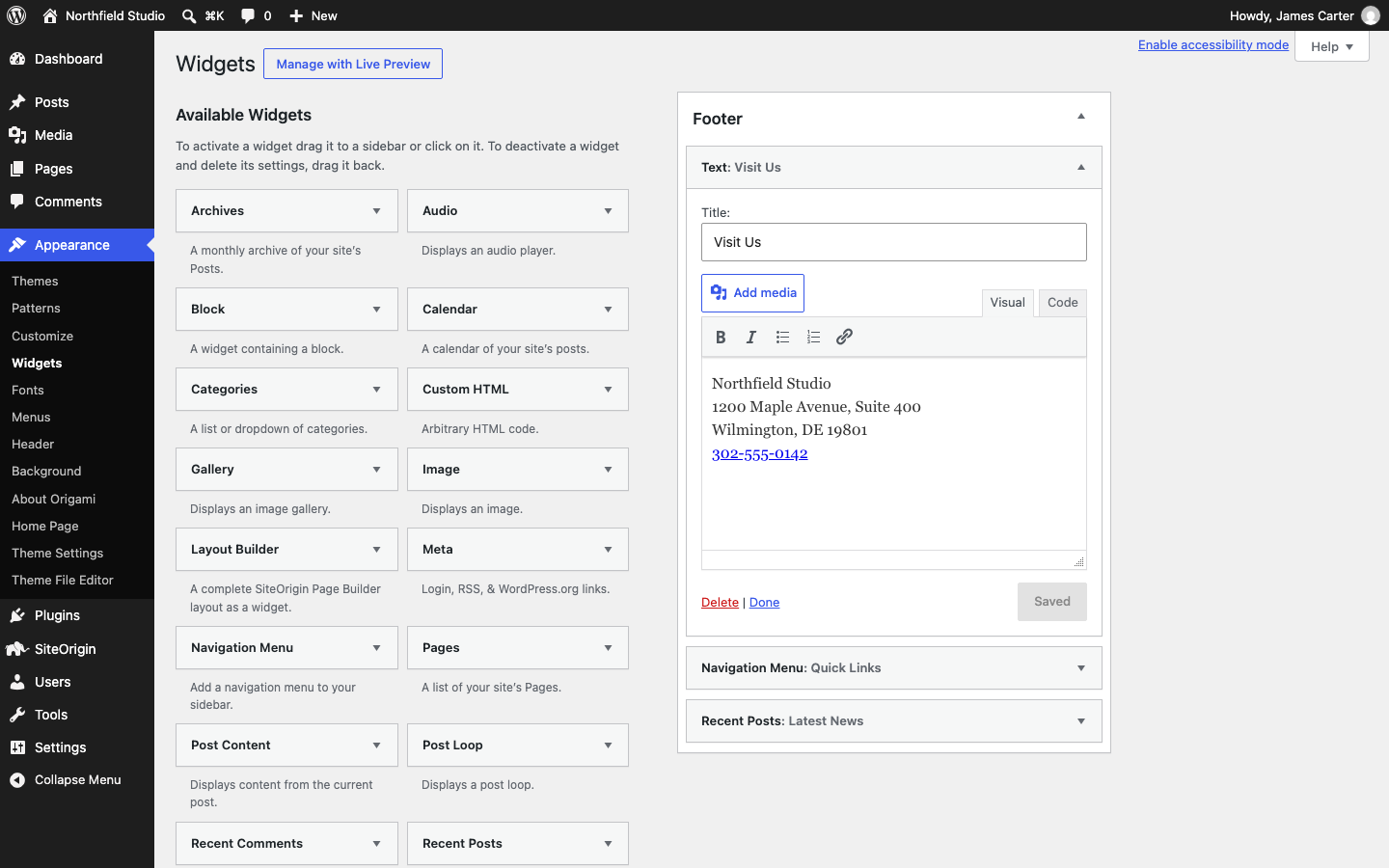This screenshot has width=1389, height=868.
Task: Click the Posts pin icon
Action: tap(17, 102)
